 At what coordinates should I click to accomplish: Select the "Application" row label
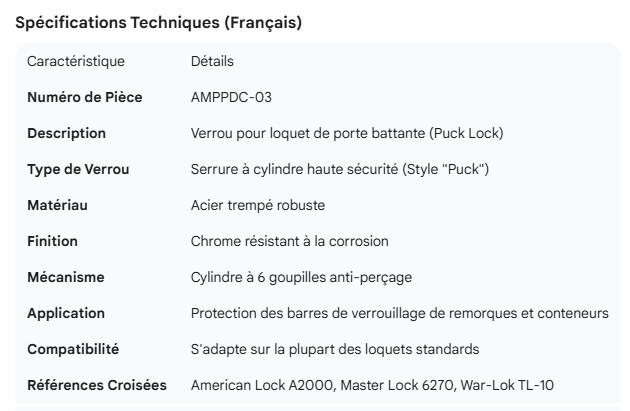tap(67, 313)
